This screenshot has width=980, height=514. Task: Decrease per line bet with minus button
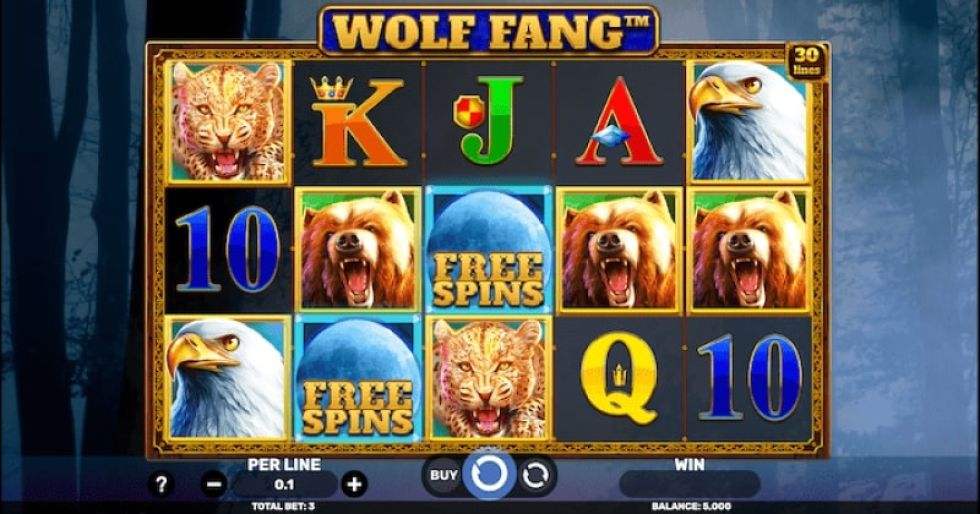click(x=214, y=485)
